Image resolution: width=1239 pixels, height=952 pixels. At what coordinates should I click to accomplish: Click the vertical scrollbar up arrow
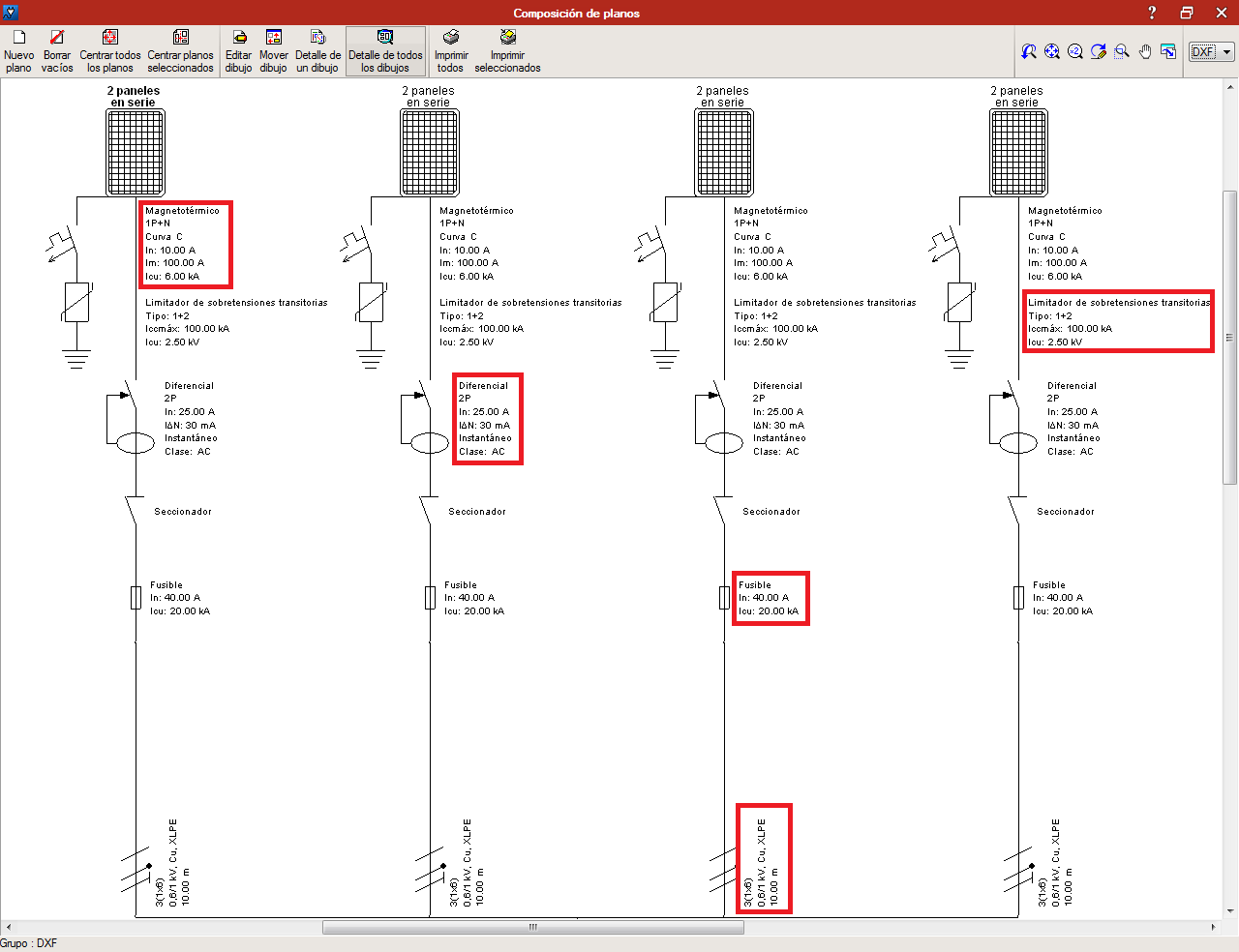click(x=1230, y=86)
